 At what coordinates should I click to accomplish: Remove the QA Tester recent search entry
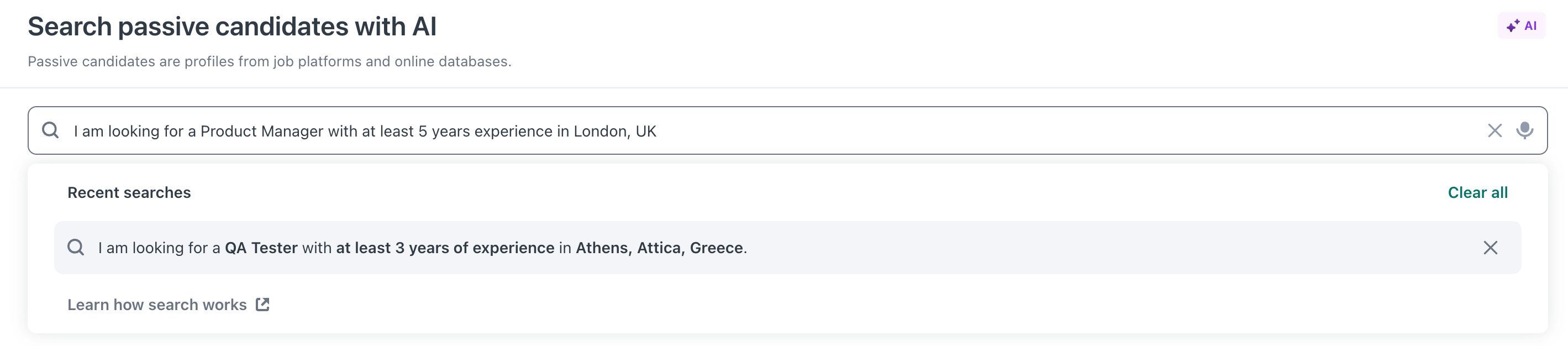[x=1490, y=247]
